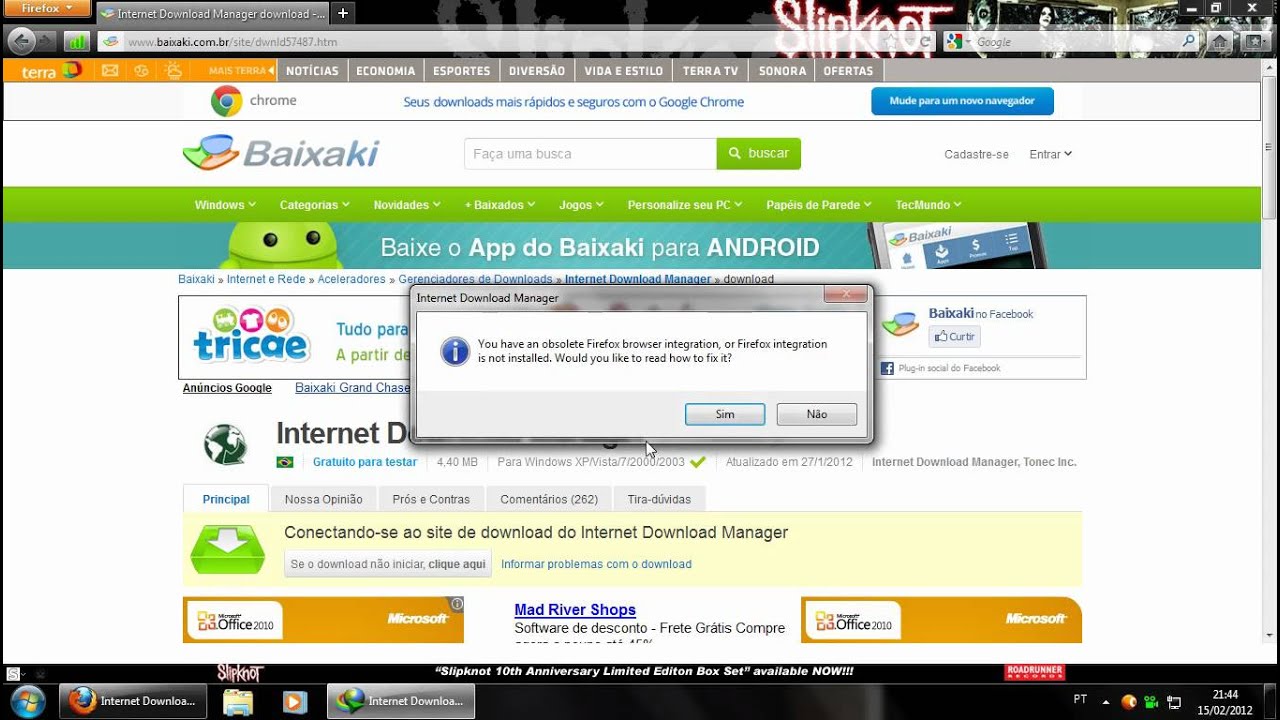Open a new Firefox tab

point(342,13)
